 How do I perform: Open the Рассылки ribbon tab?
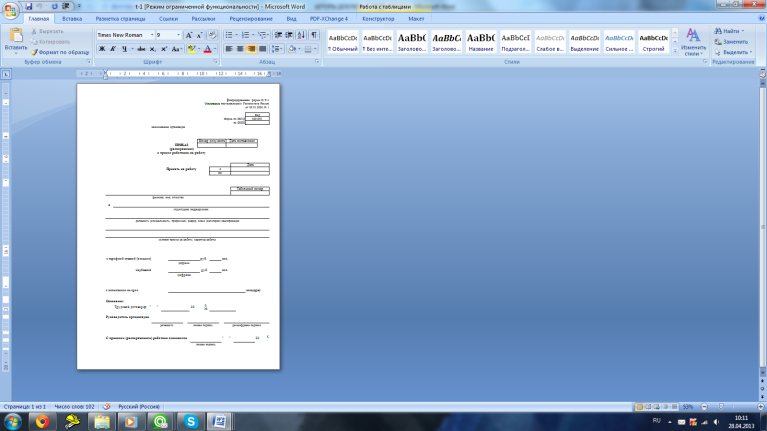[x=203, y=19]
